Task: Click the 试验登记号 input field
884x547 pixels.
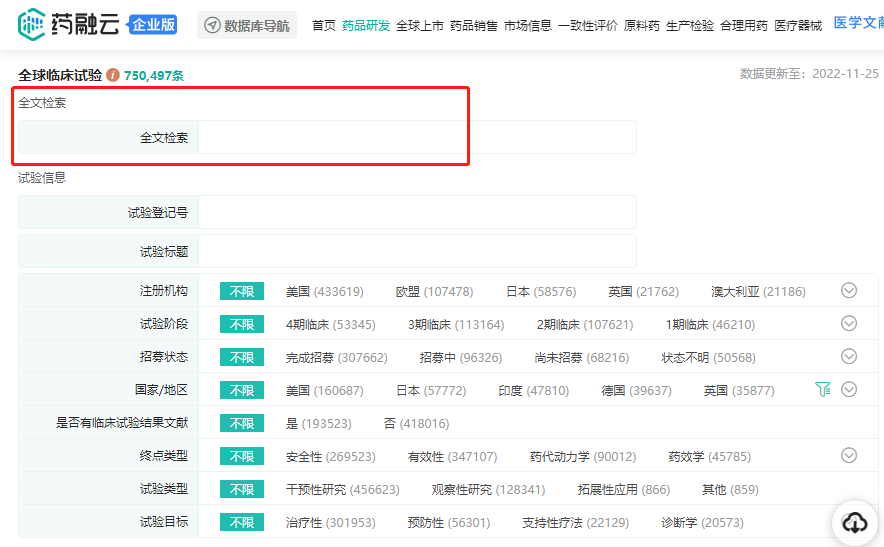Action: [x=417, y=212]
